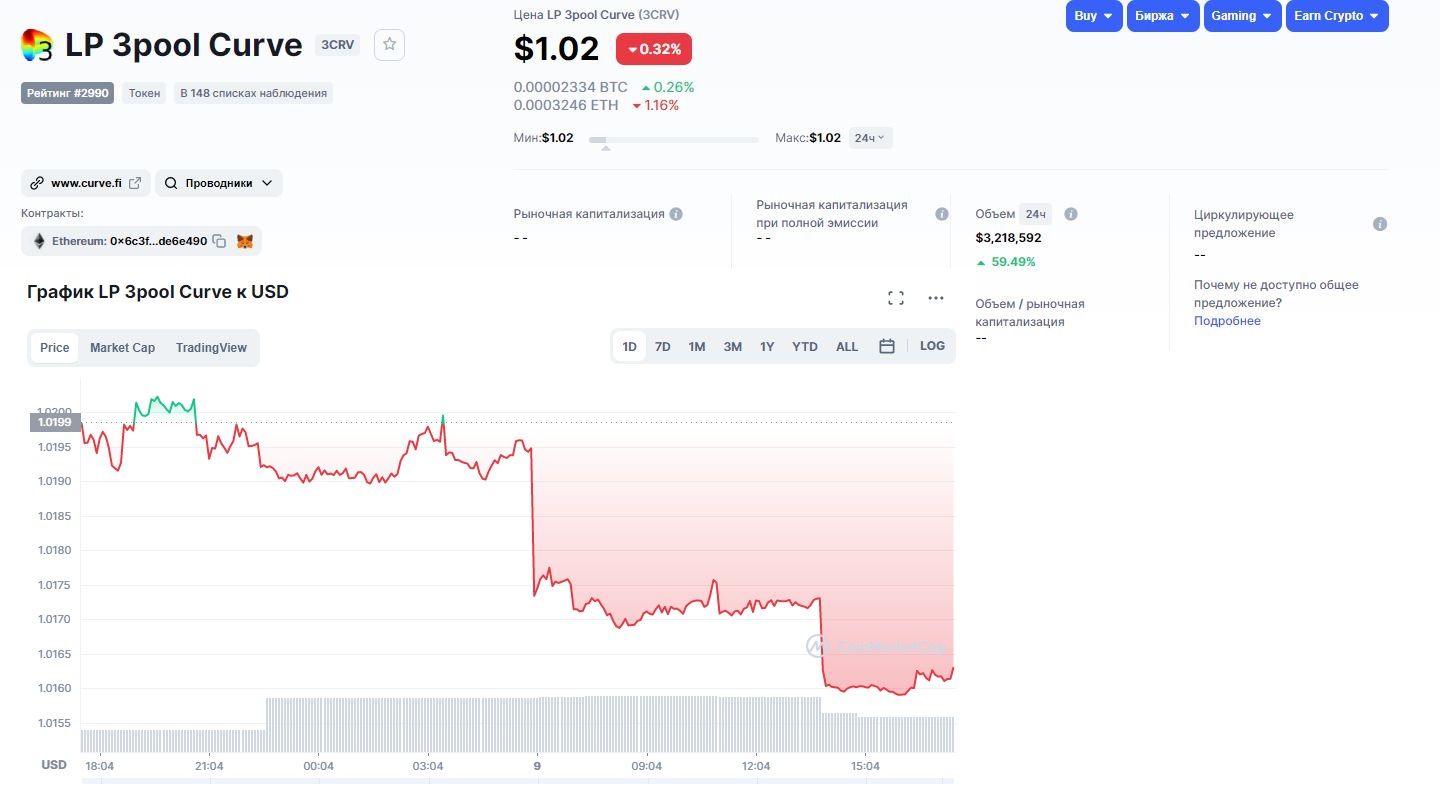Screen dimensions: 1440x796
Task: Open the TradingView chart tab
Action: coord(211,348)
